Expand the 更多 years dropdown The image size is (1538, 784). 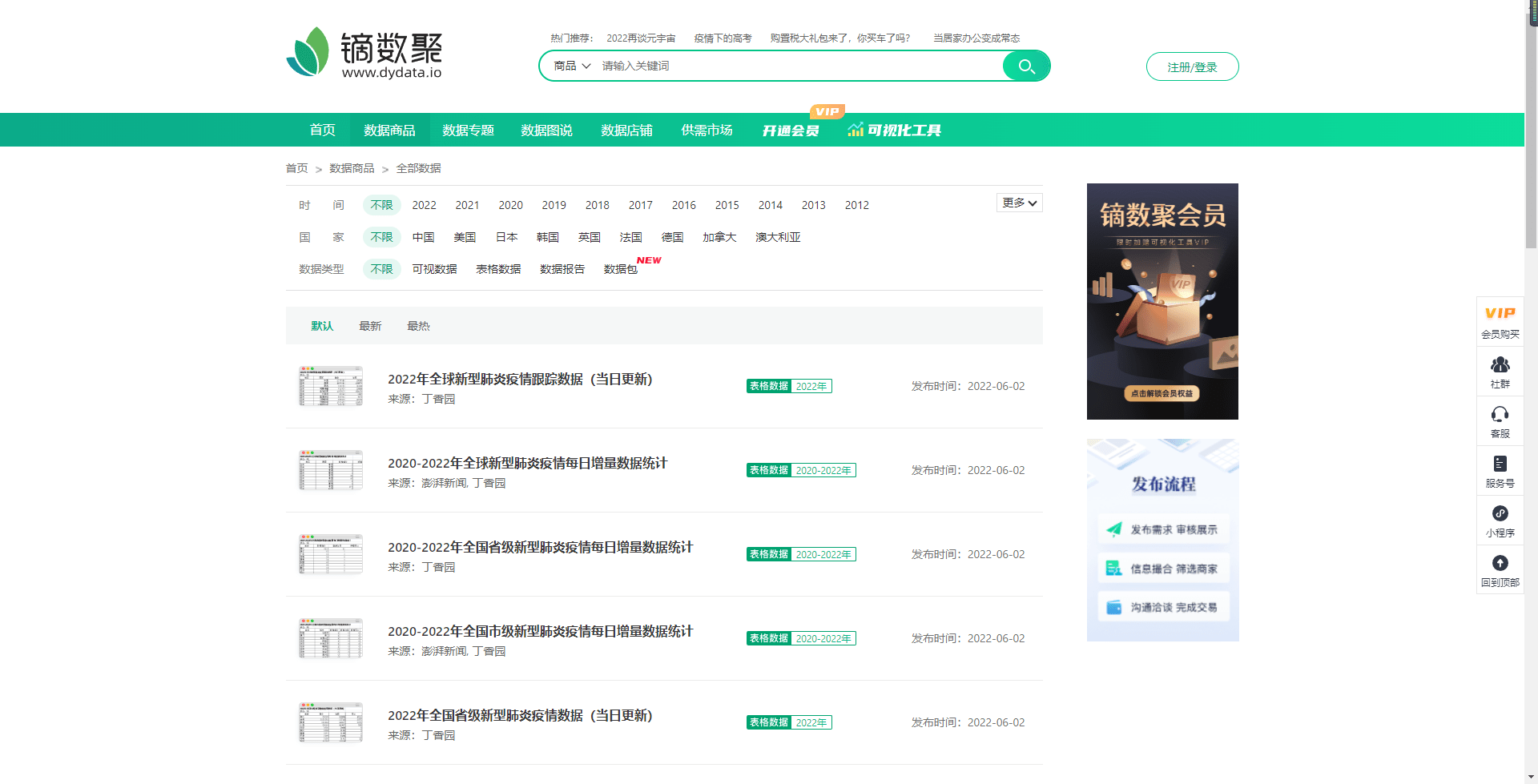coord(1019,203)
